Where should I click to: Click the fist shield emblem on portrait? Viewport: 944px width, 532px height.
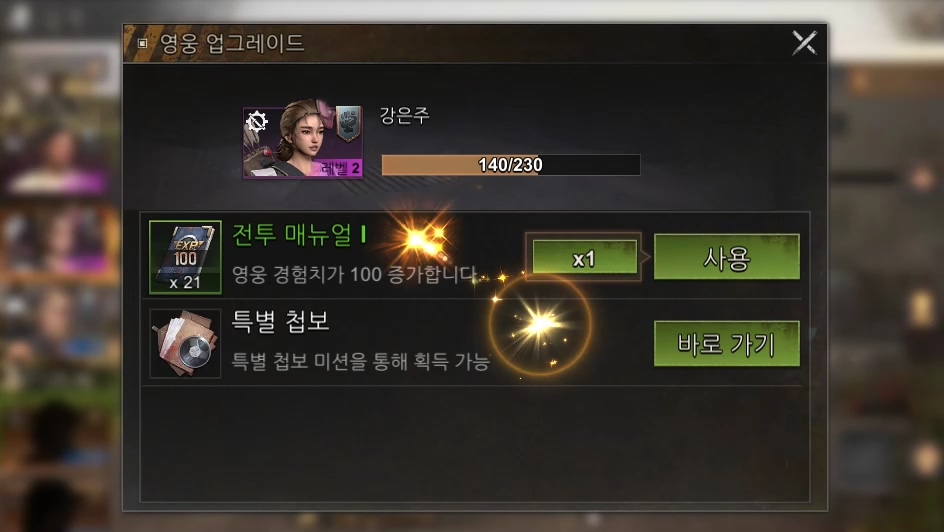[x=348, y=123]
